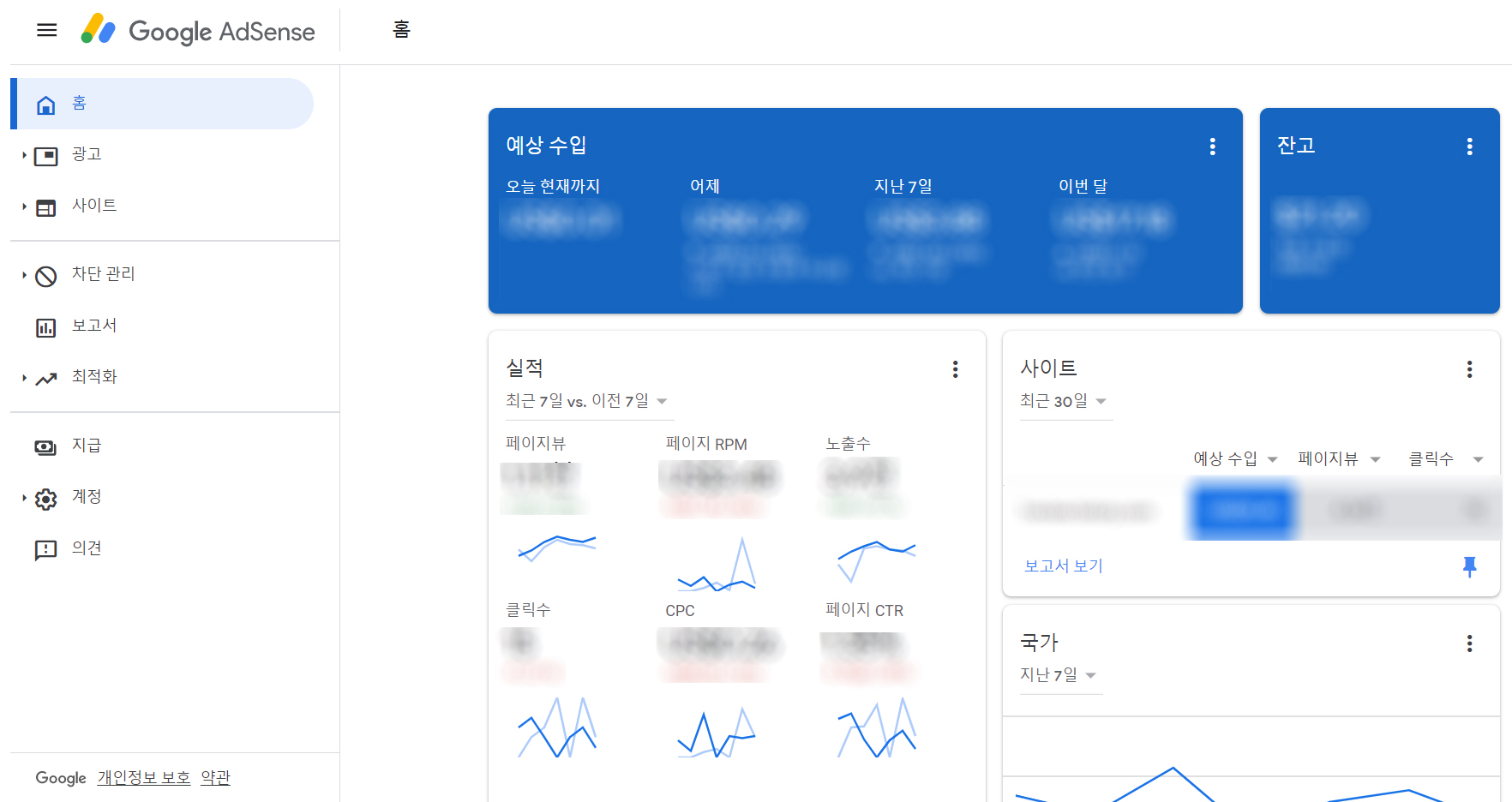Click the 페이지 CTR sparkline chart
1512x802 pixels.
coord(877,727)
